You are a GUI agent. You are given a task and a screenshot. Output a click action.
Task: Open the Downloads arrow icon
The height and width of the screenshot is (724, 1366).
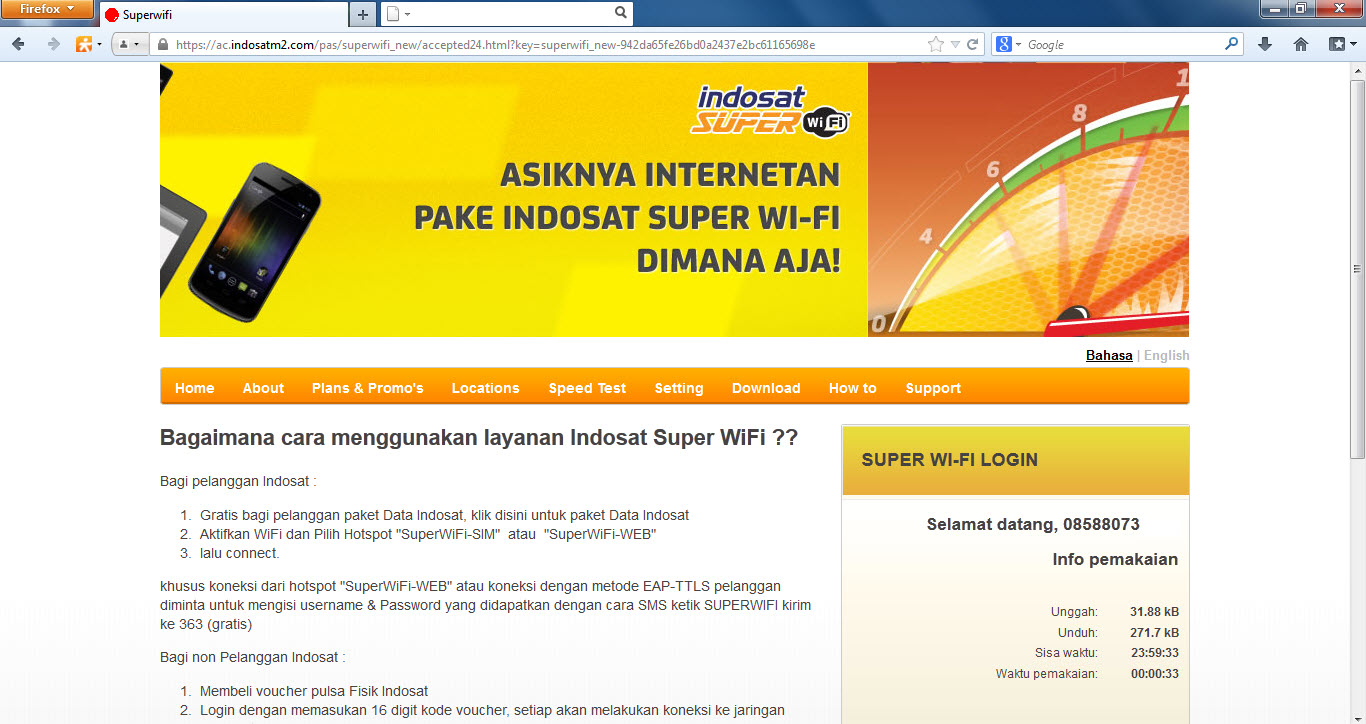tap(1265, 44)
